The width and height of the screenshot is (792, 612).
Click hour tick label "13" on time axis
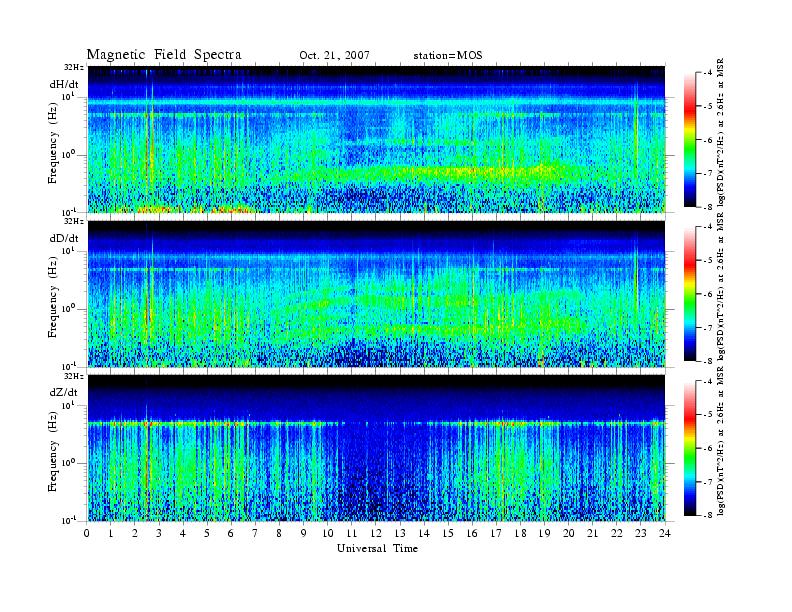click(x=400, y=533)
